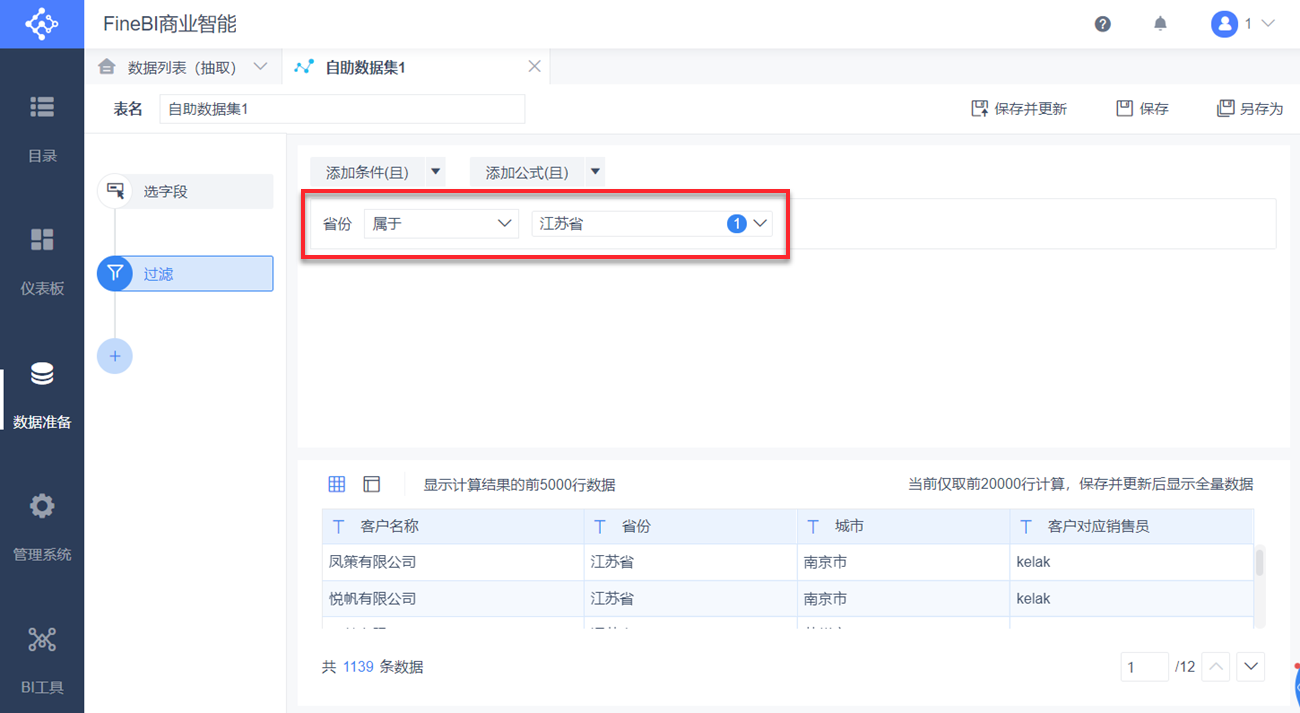Switch to 自助数据集1 tab

coord(365,67)
